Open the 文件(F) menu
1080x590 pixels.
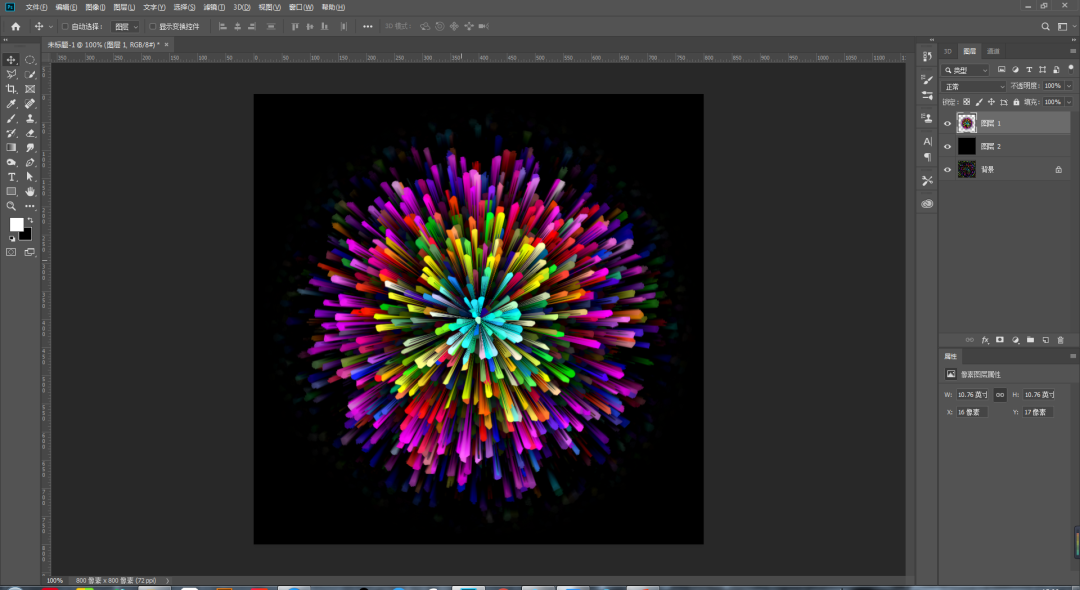pos(37,7)
